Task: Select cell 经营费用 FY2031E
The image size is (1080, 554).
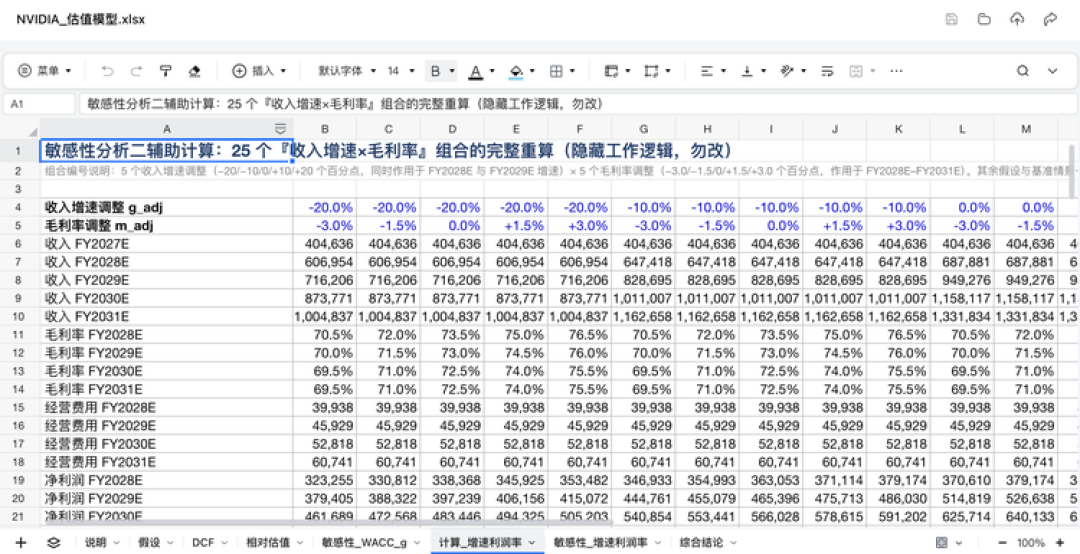Action: click(x=167, y=462)
